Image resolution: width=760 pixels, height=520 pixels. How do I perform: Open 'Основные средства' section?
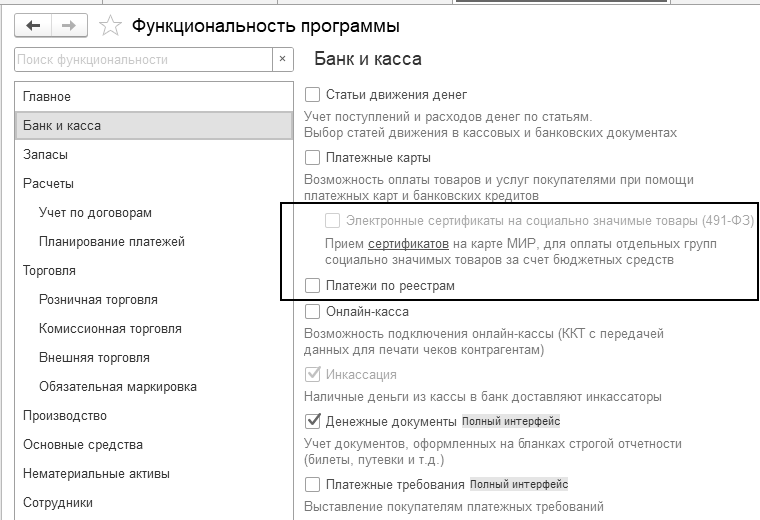click(154, 445)
